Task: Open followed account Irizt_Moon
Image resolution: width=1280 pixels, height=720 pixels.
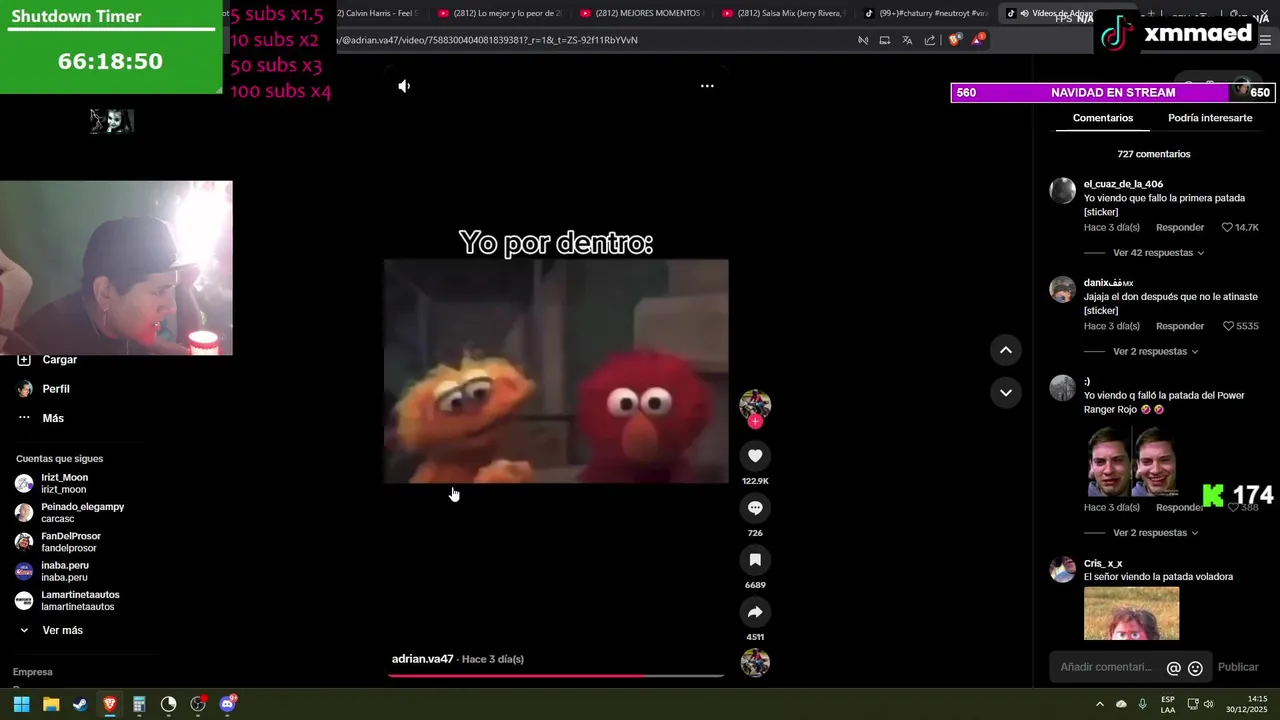Action: pos(64,483)
